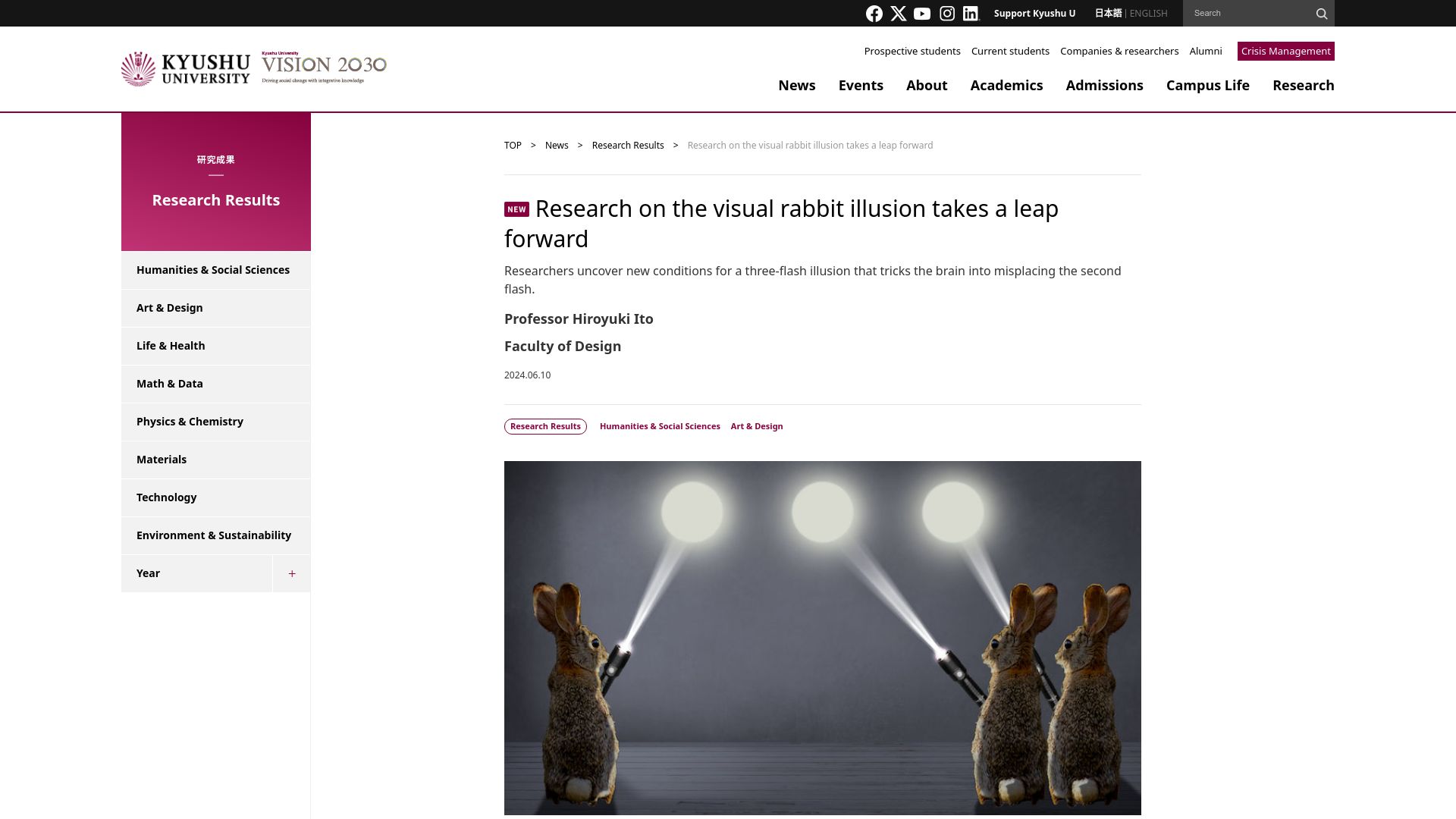Click the Research Results tag pill

tap(545, 427)
